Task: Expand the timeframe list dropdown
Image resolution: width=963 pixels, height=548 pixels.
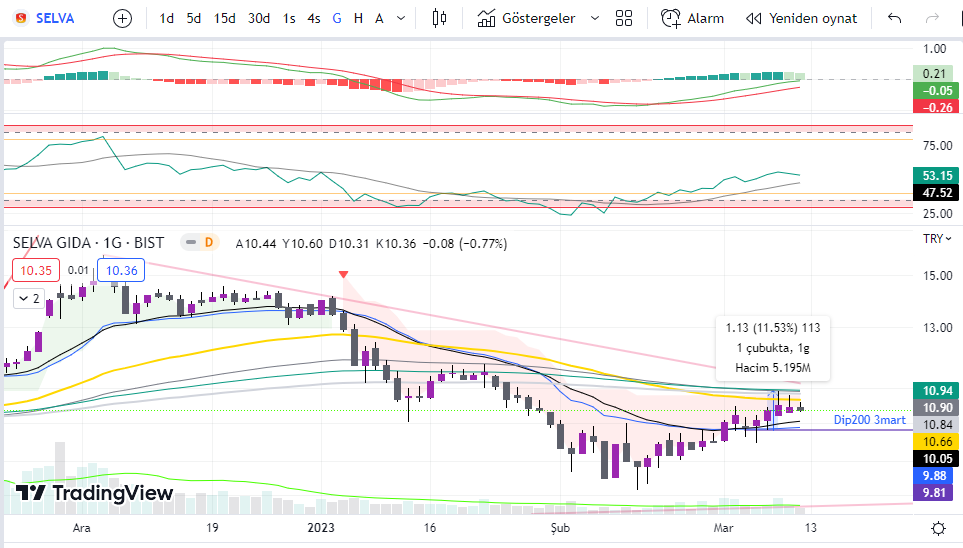Action: 401,18
